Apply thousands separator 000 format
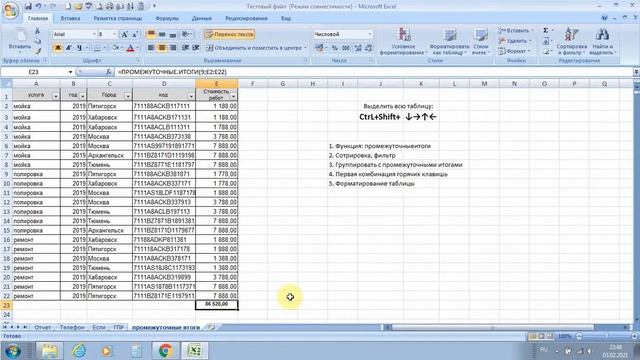This screenshot has width=640, height=360. (x=346, y=48)
